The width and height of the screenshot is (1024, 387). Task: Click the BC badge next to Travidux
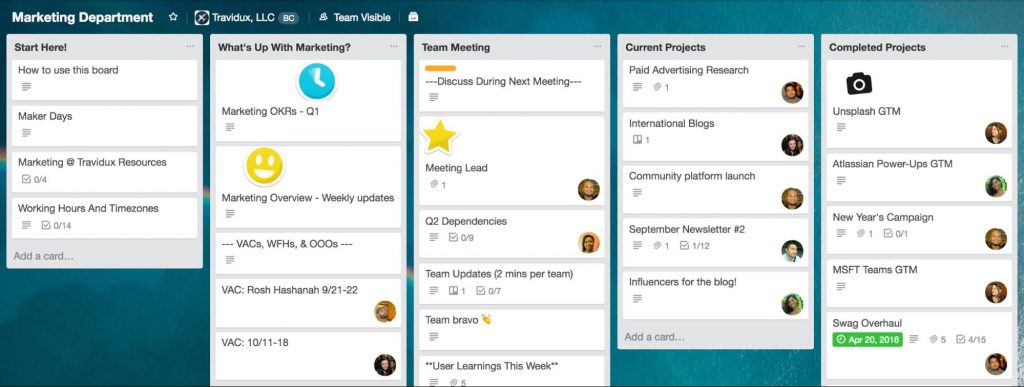tap(288, 18)
